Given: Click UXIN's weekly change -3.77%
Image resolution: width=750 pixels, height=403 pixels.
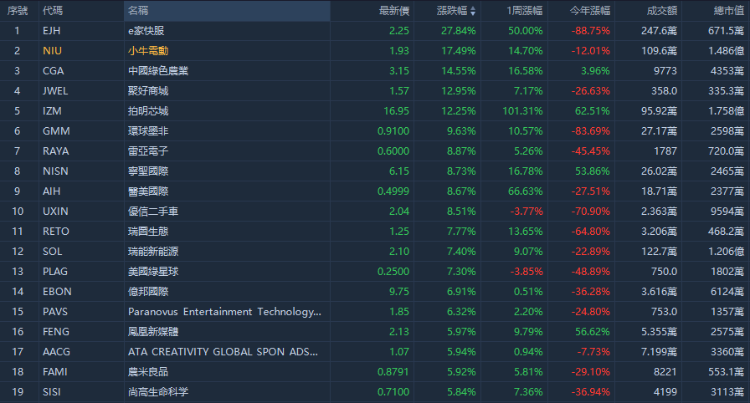Looking at the screenshot, I should click(527, 211).
